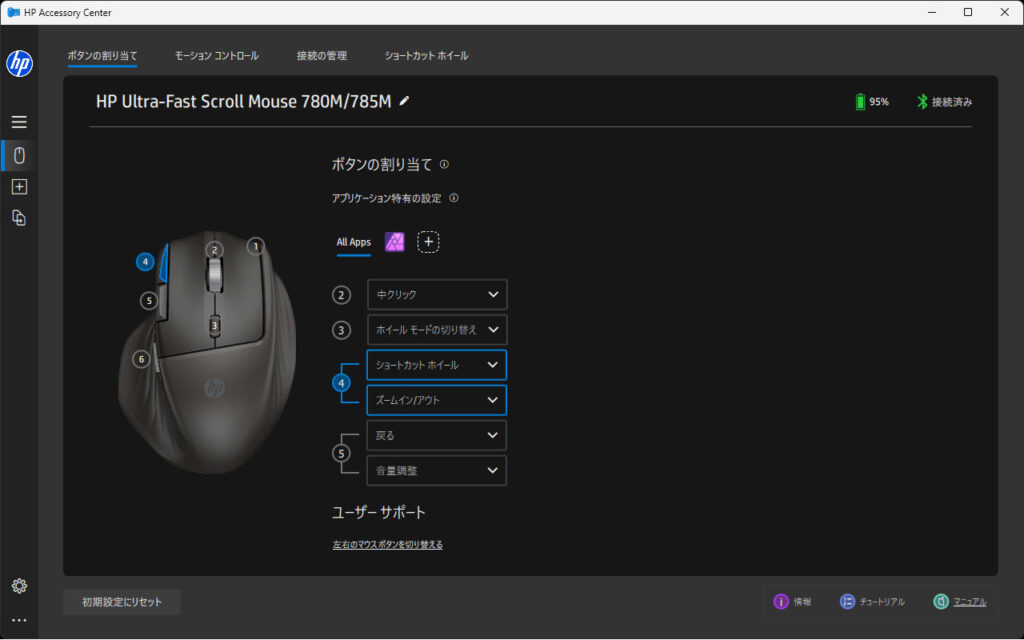The width and height of the screenshot is (1024, 640).
Task: Open the ショートカット ホイール dropdown
Action: [x=437, y=365]
